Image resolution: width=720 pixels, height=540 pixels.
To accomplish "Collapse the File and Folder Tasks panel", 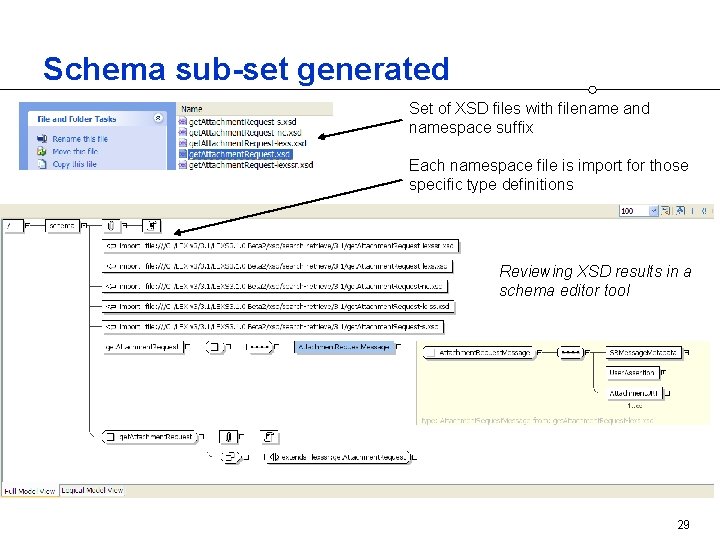I will 158,118.
